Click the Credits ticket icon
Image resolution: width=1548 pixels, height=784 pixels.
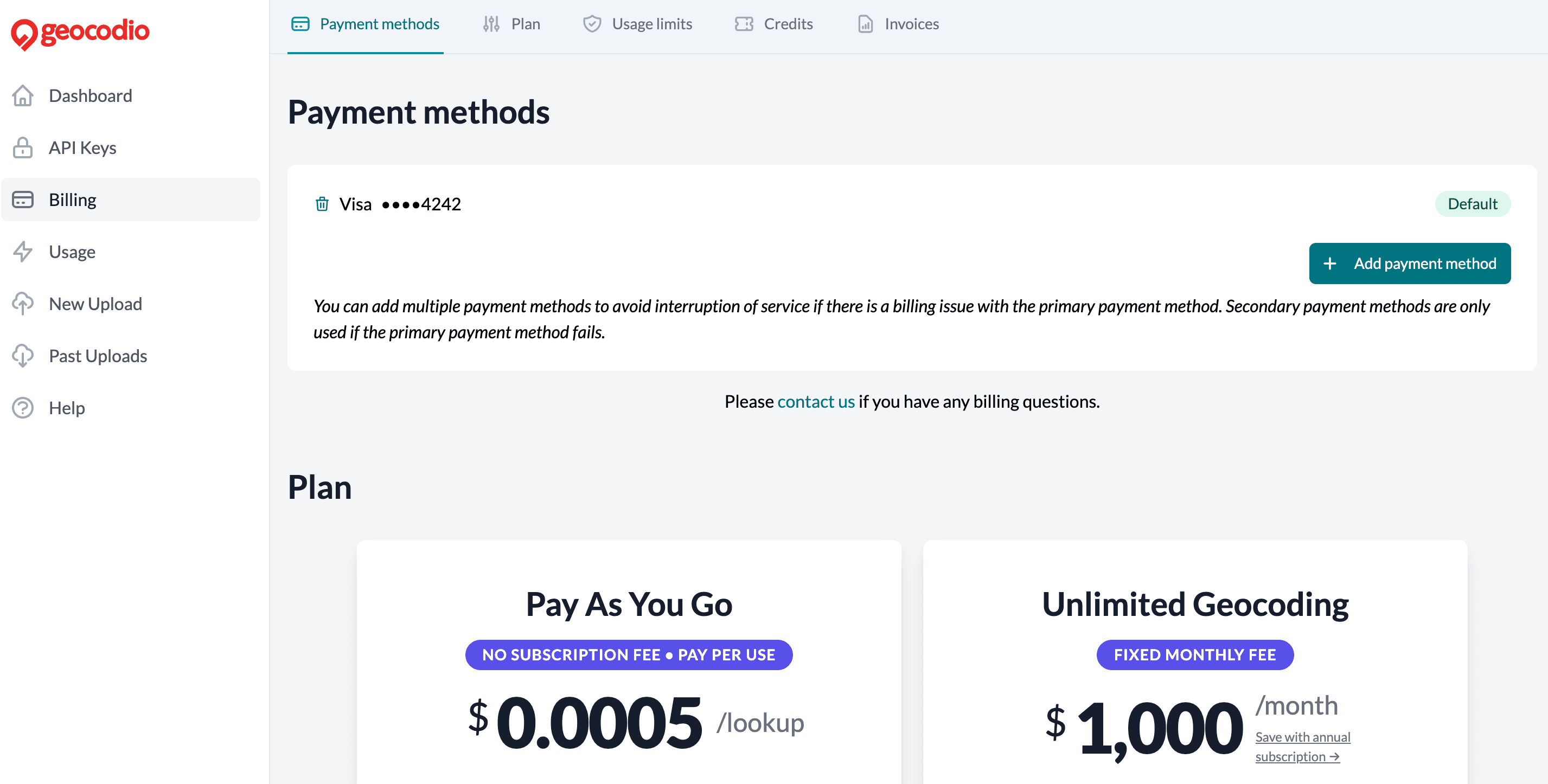[745, 23]
